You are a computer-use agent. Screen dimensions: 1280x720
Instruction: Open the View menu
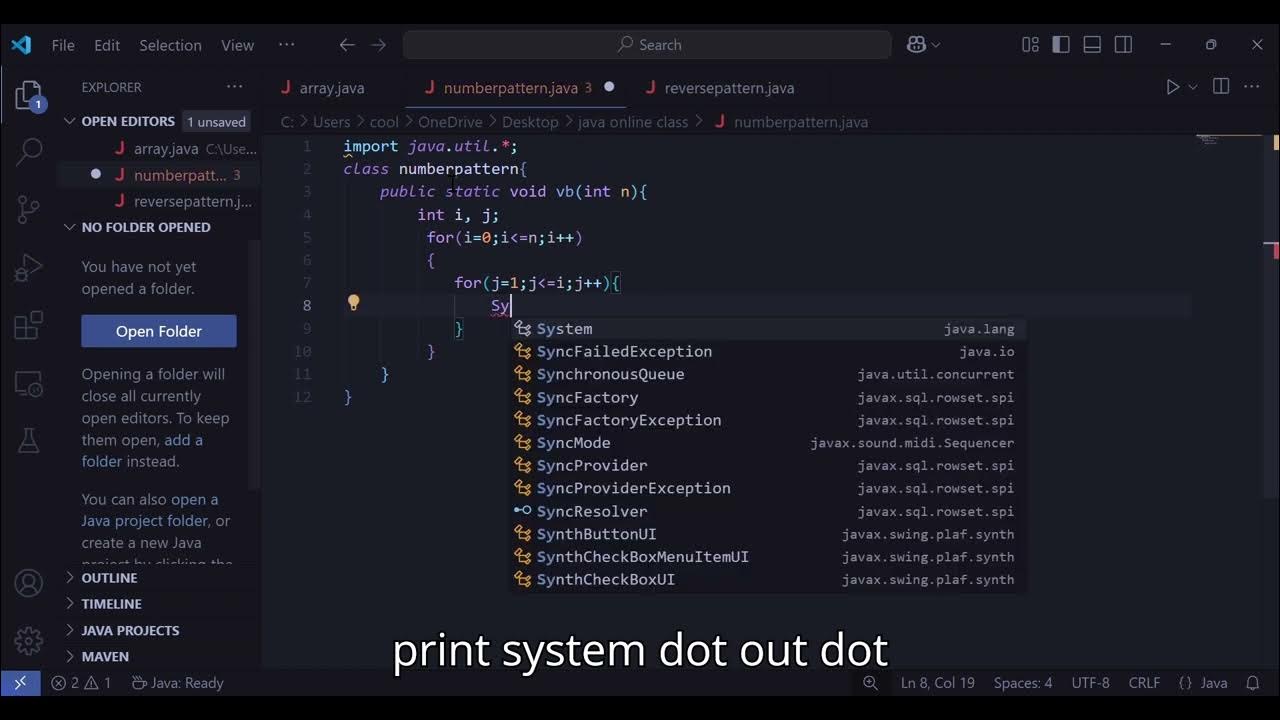coord(237,45)
